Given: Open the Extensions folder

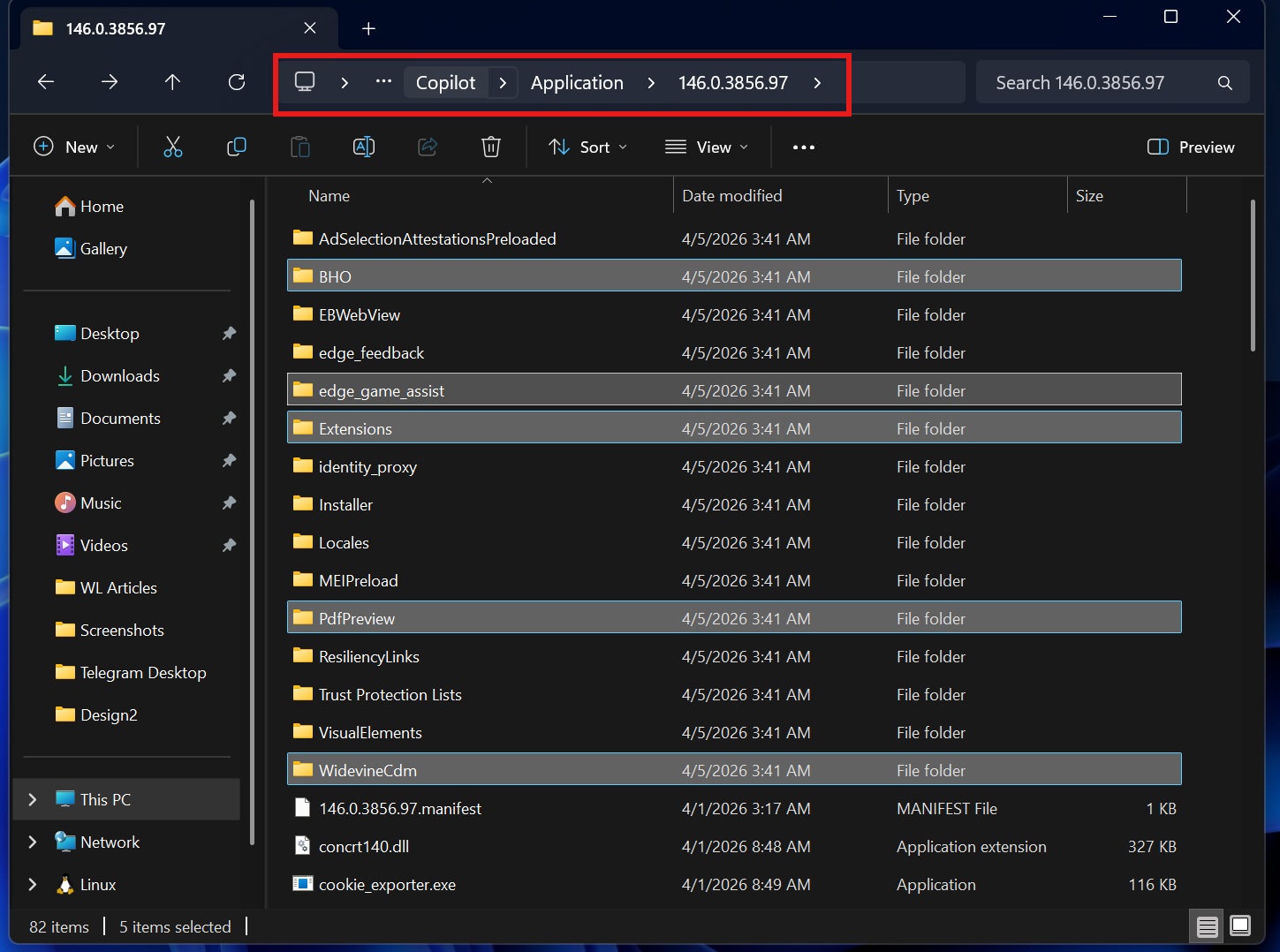Looking at the screenshot, I should [x=355, y=428].
